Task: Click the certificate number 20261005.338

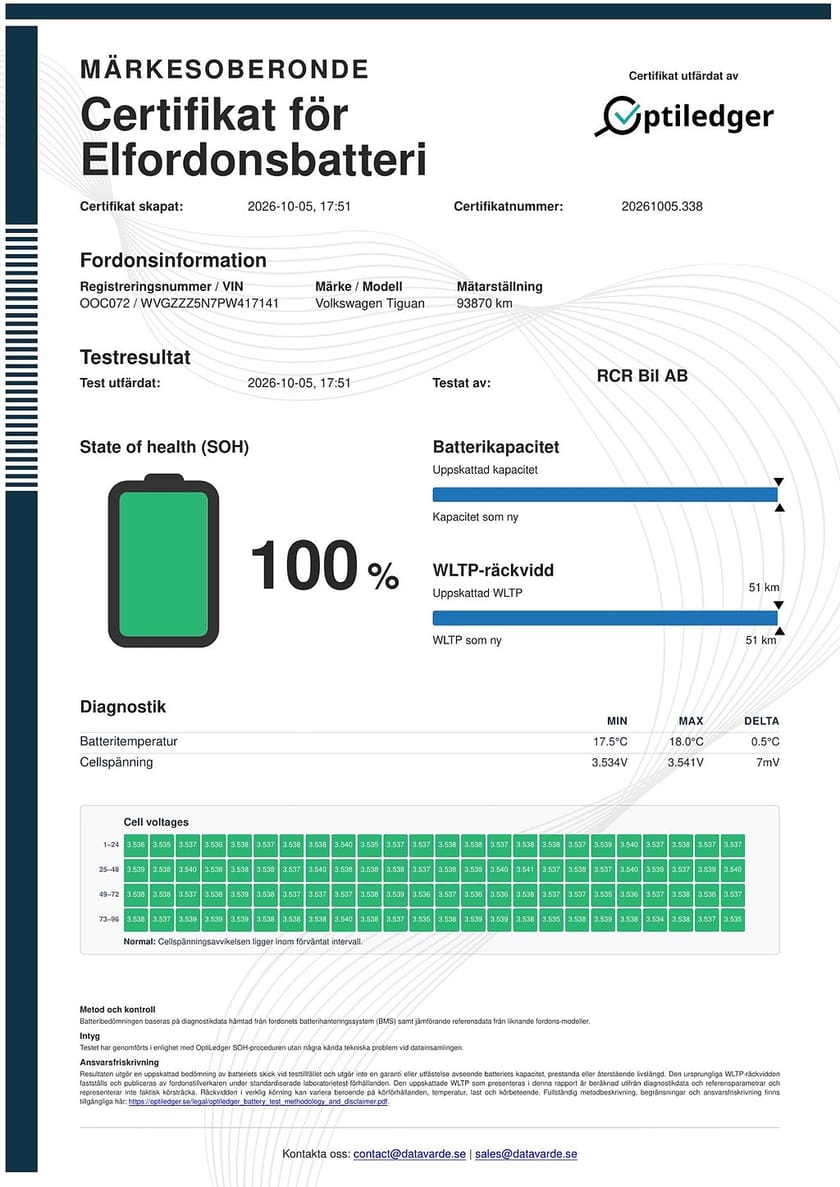Action: [x=662, y=206]
